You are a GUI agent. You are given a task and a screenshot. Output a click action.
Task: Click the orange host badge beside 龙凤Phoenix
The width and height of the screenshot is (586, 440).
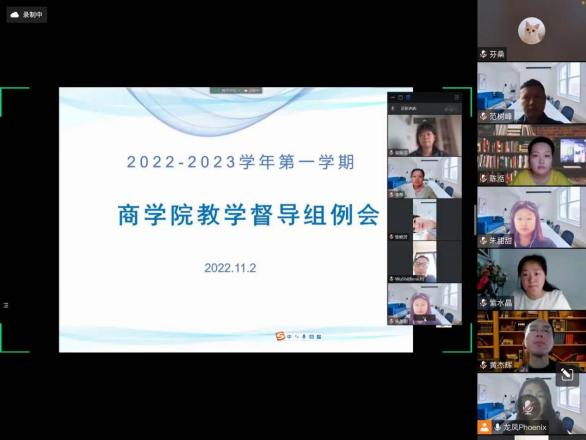point(484,427)
